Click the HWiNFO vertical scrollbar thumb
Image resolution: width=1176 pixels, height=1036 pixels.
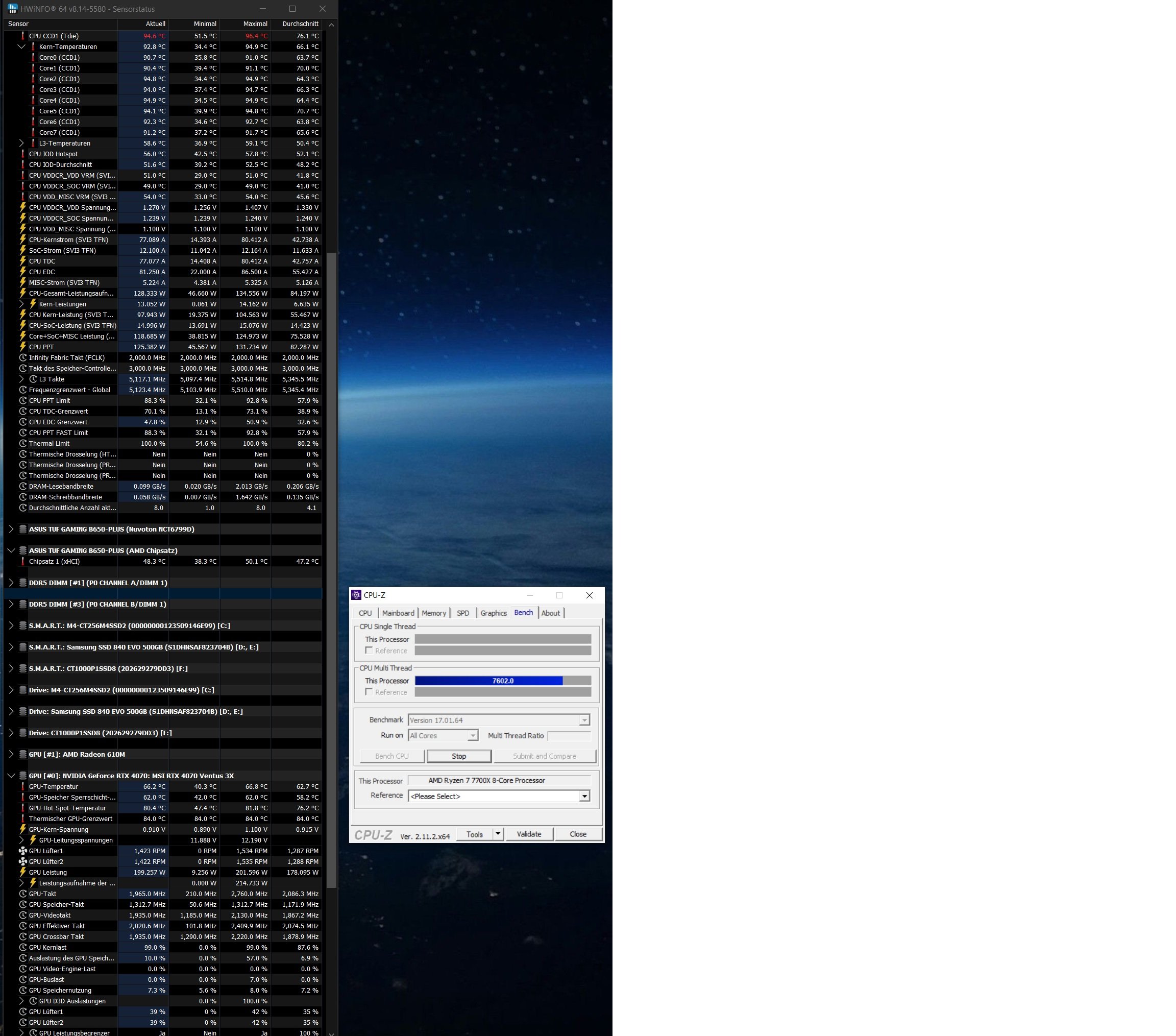pos(331,570)
